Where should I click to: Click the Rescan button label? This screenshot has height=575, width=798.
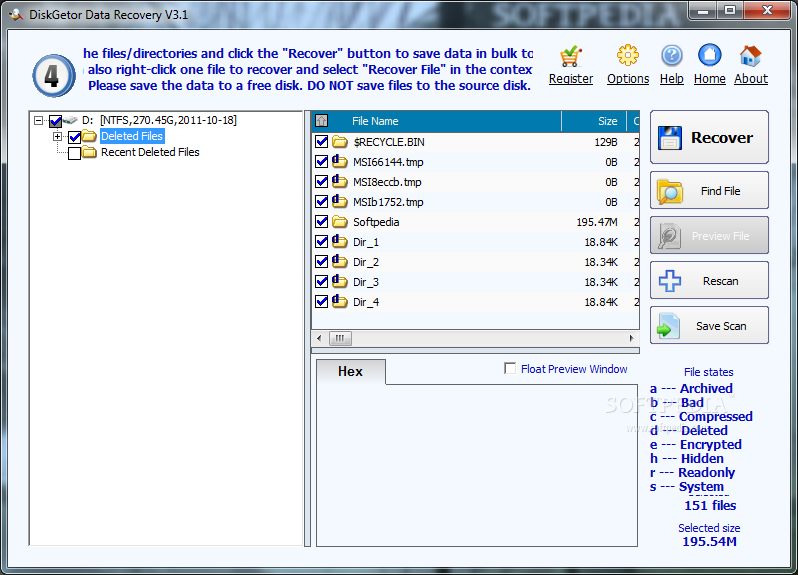click(720, 281)
